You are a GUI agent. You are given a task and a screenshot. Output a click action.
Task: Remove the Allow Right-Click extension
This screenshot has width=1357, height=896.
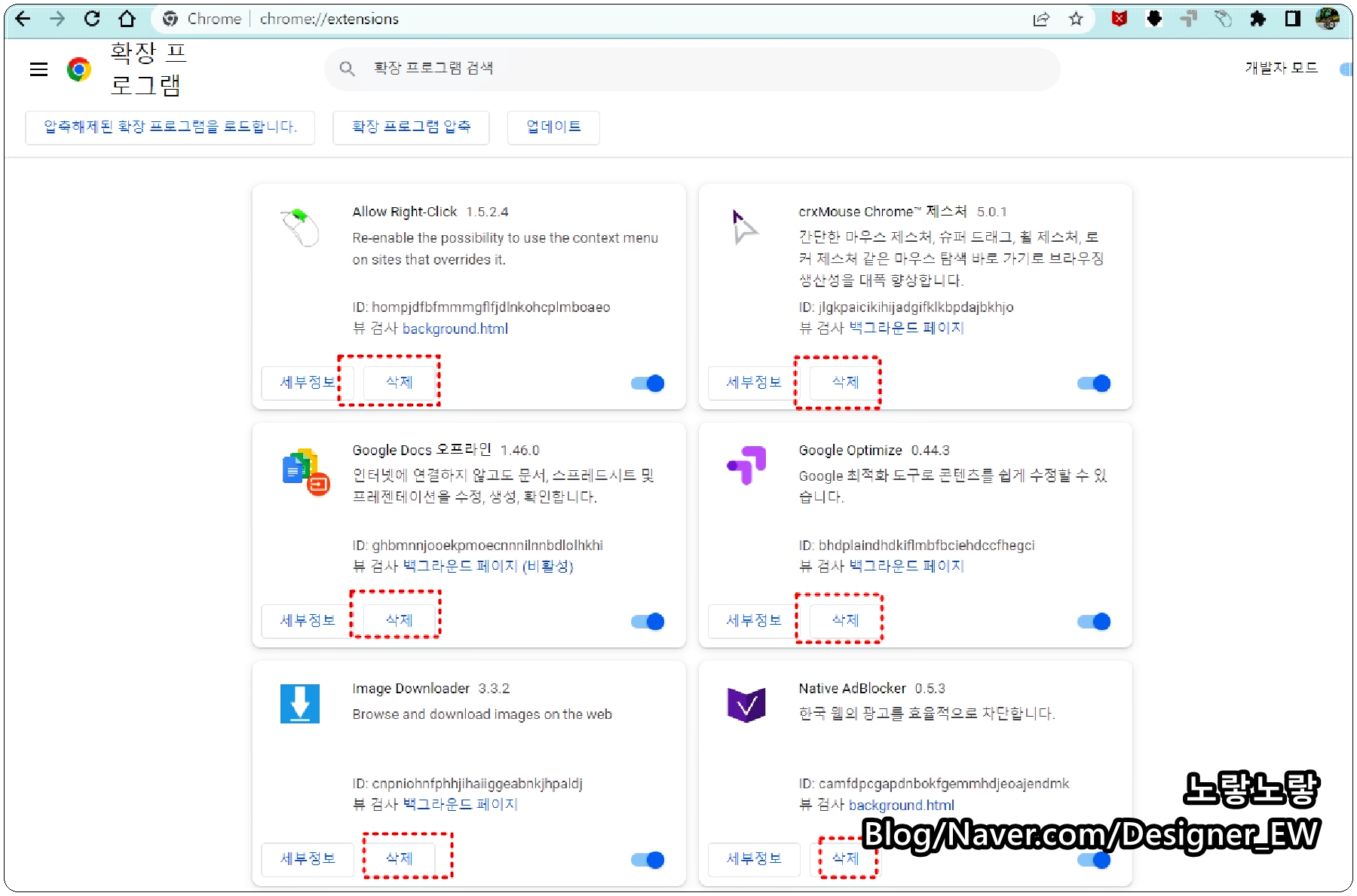[x=400, y=383]
